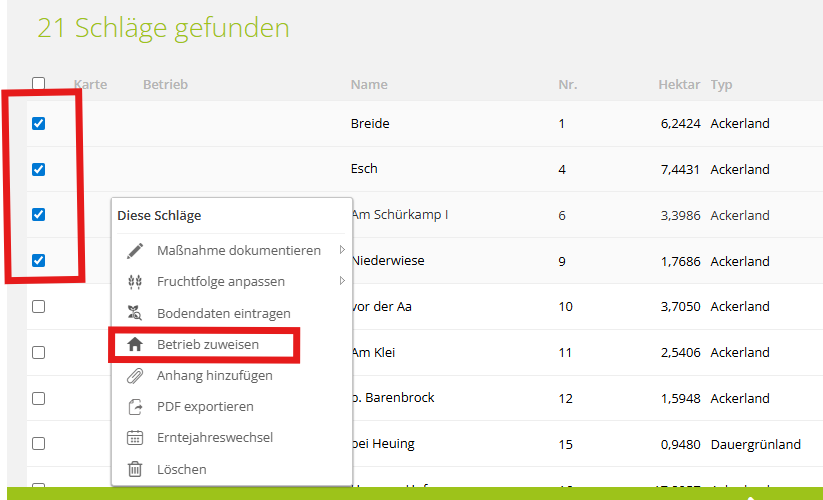This screenshot has height=500, width=823.
Task: Click the paperclip icon for Anhang hinzufügen
Action: pos(135,376)
